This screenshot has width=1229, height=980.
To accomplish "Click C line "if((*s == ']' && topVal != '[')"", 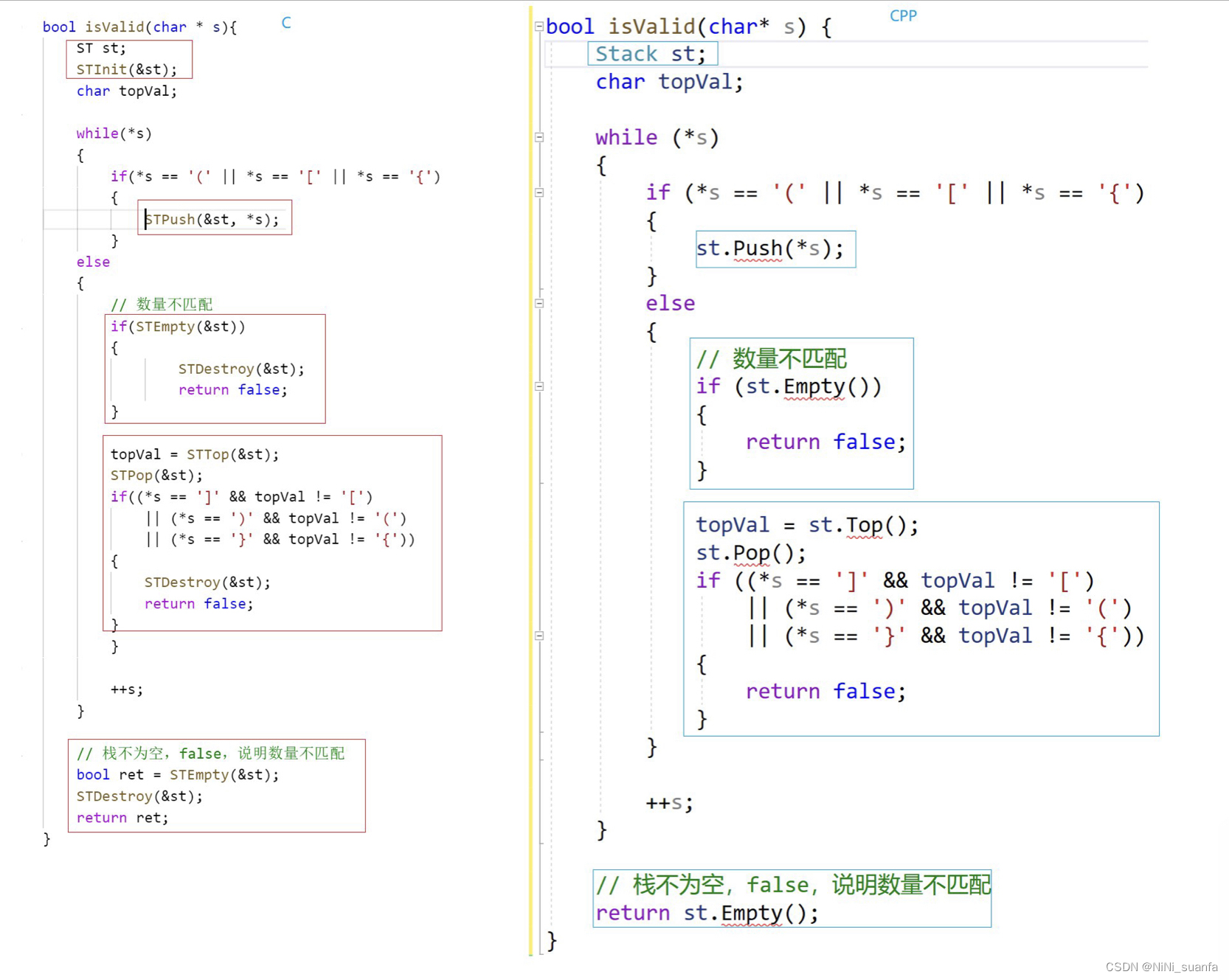I will pyautogui.click(x=242, y=497).
